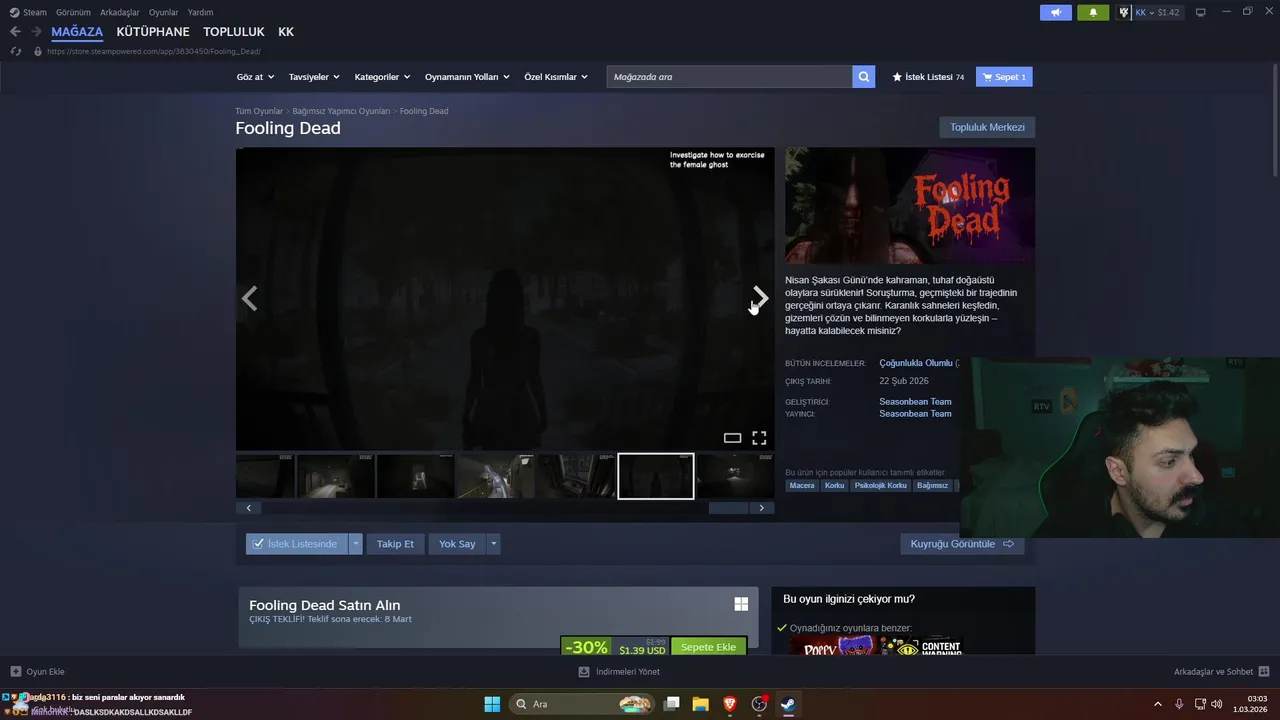Image resolution: width=1280 pixels, height=720 pixels.
Task: Switch to KÜTÜPHANE tab
Action: [x=153, y=32]
